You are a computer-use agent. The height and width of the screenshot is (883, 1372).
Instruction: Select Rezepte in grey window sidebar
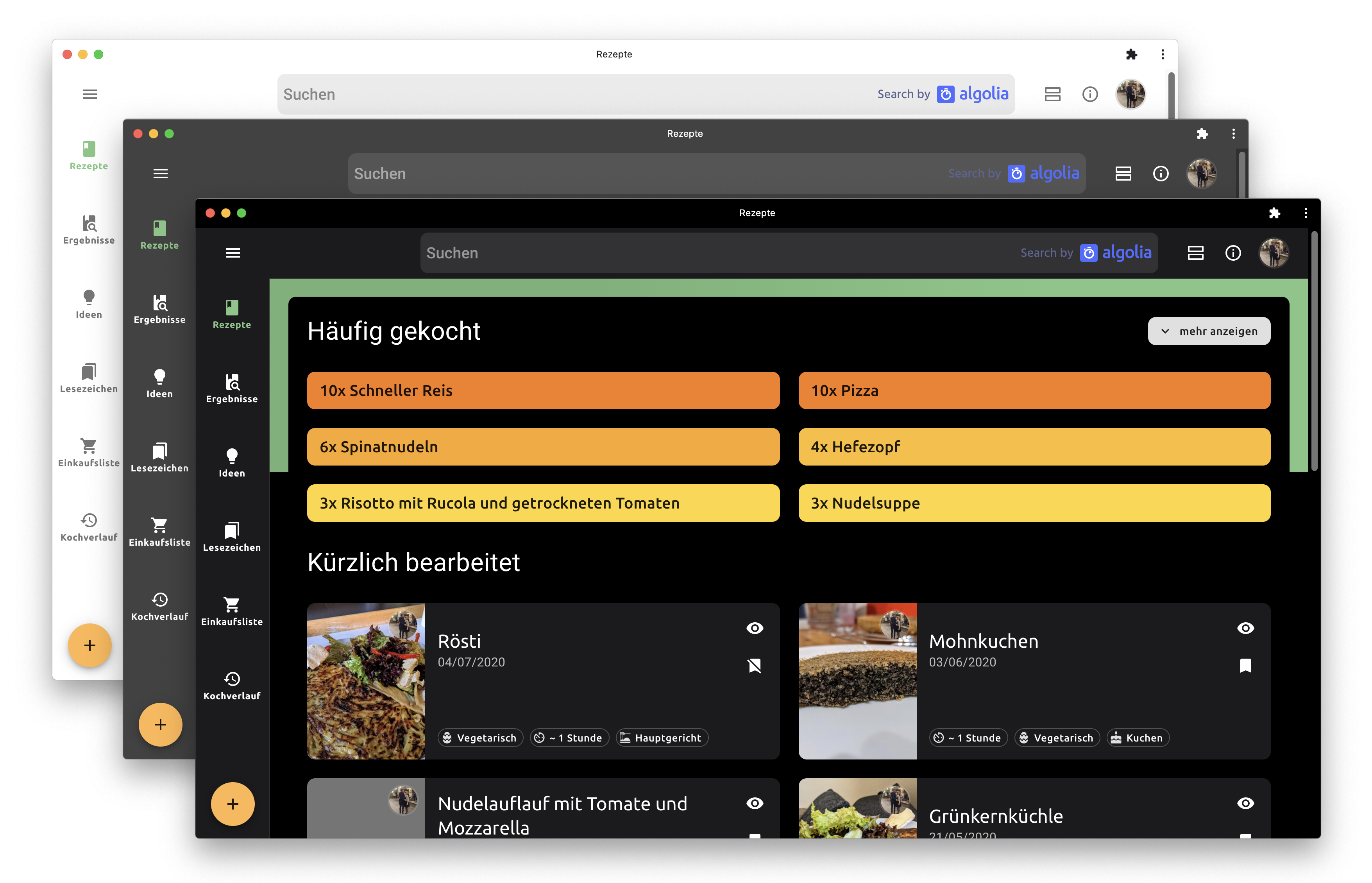pos(160,235)
